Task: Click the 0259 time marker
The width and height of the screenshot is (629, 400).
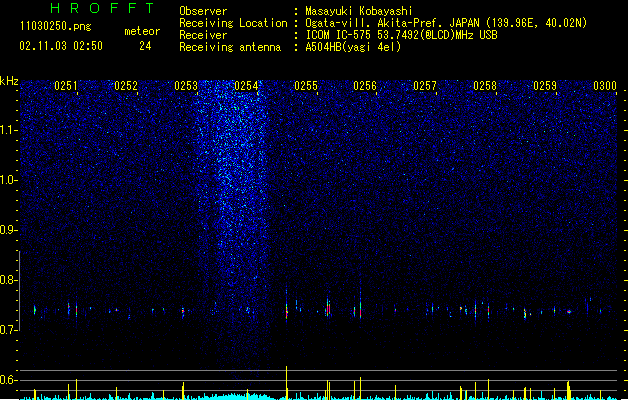Action: 545,86
